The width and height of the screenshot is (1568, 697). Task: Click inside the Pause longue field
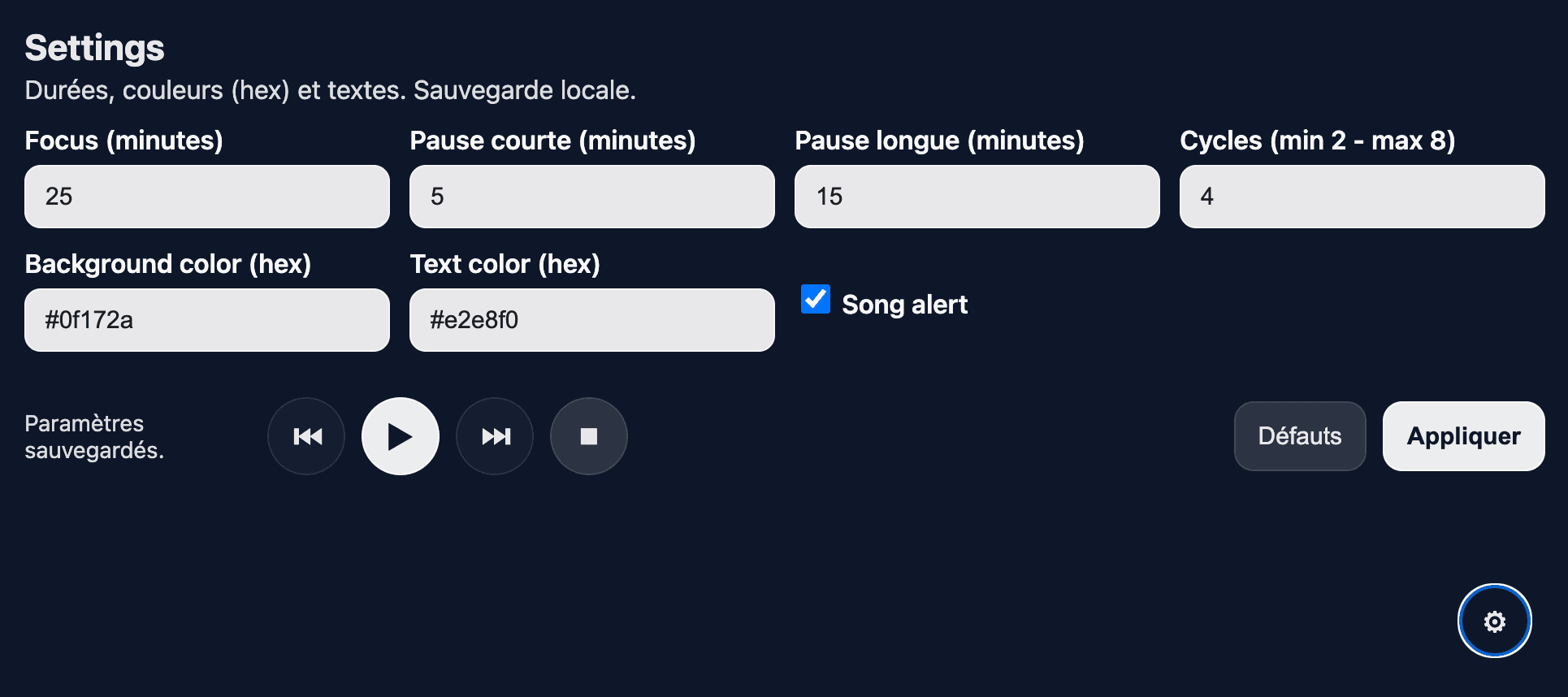tap(977, 196)
